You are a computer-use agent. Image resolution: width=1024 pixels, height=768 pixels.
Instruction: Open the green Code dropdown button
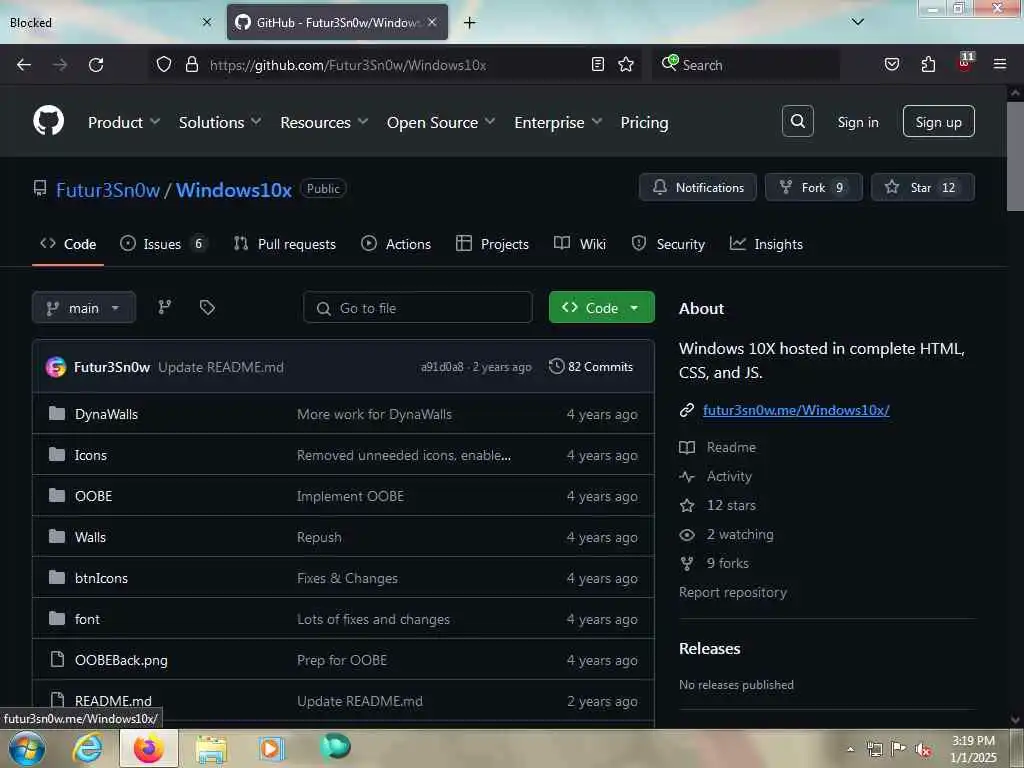coord(601,308)
